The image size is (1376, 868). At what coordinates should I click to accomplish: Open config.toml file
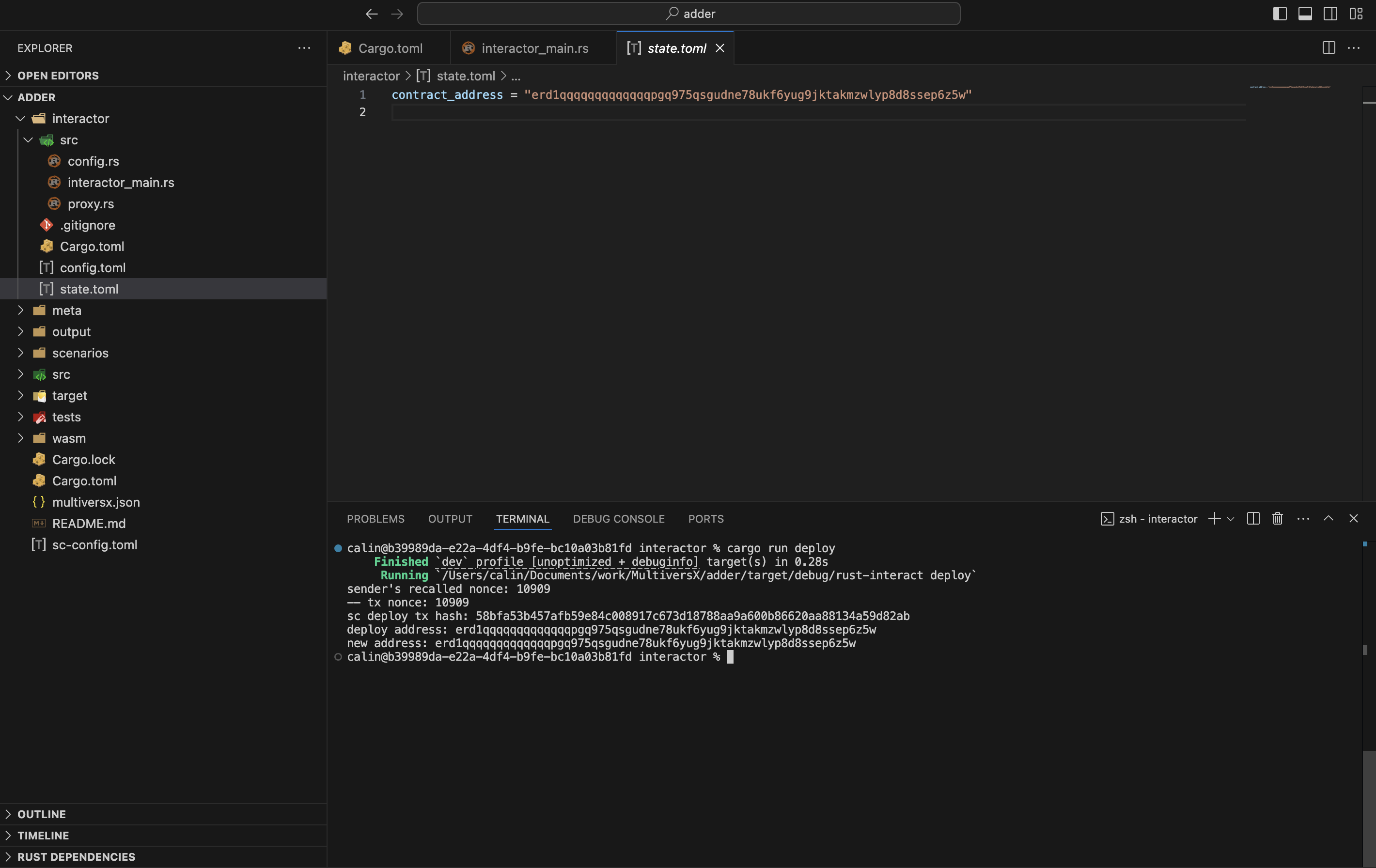[x=163, y=268]
